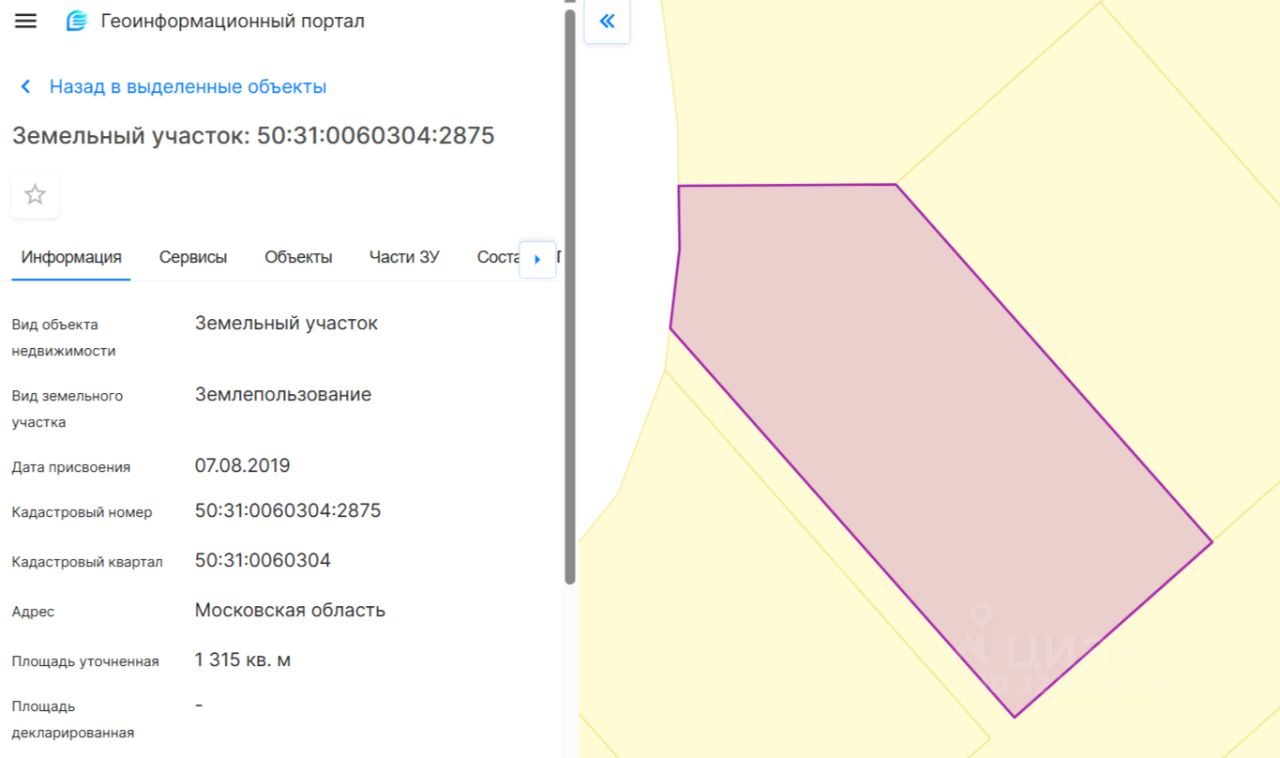
Task: Open the Сервисы tab
Action: (x=193, y=257)
